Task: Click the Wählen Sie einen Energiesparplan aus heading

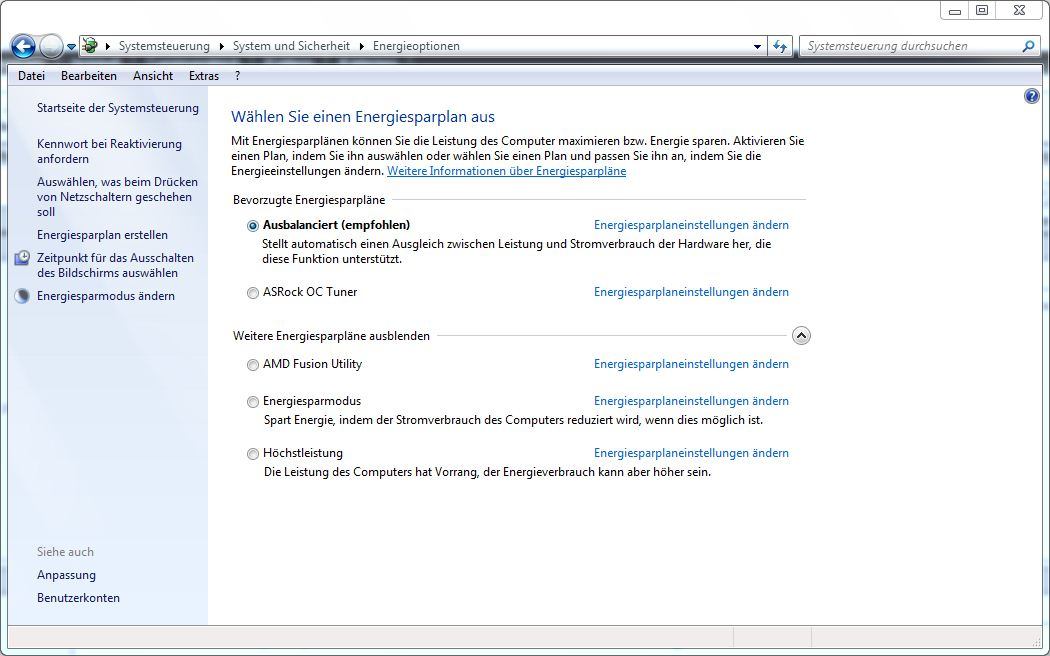Action: click(x=363, y=116)
